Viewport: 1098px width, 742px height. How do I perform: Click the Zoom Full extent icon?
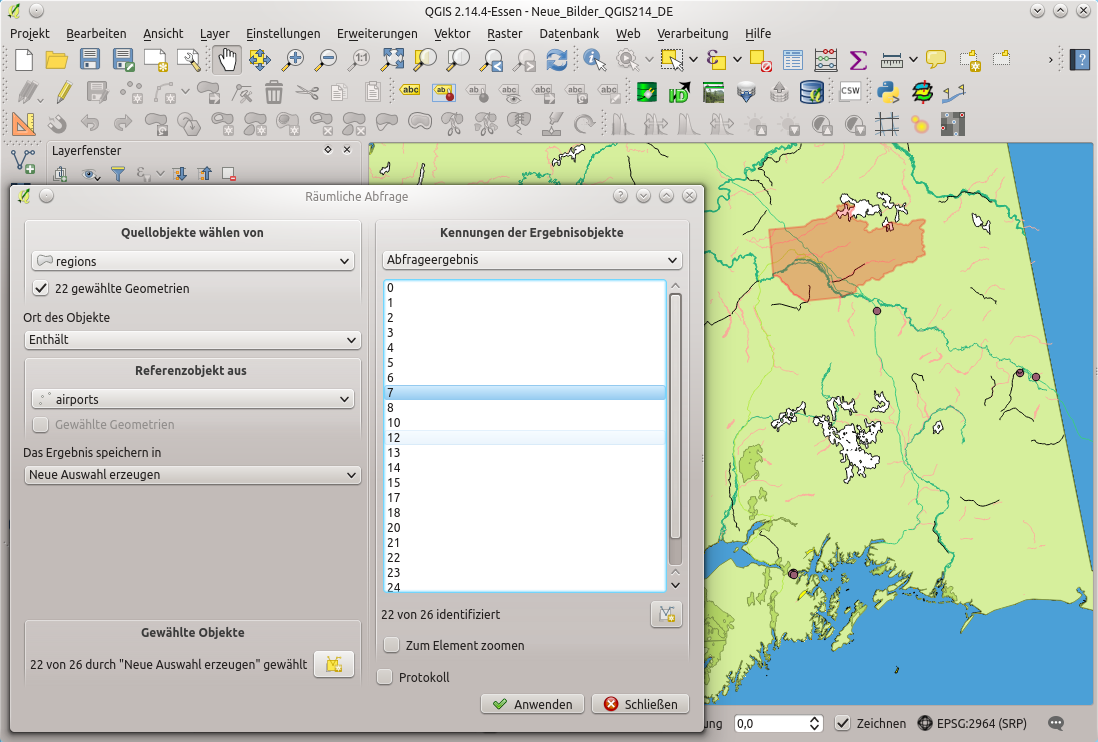coord(393,60)
